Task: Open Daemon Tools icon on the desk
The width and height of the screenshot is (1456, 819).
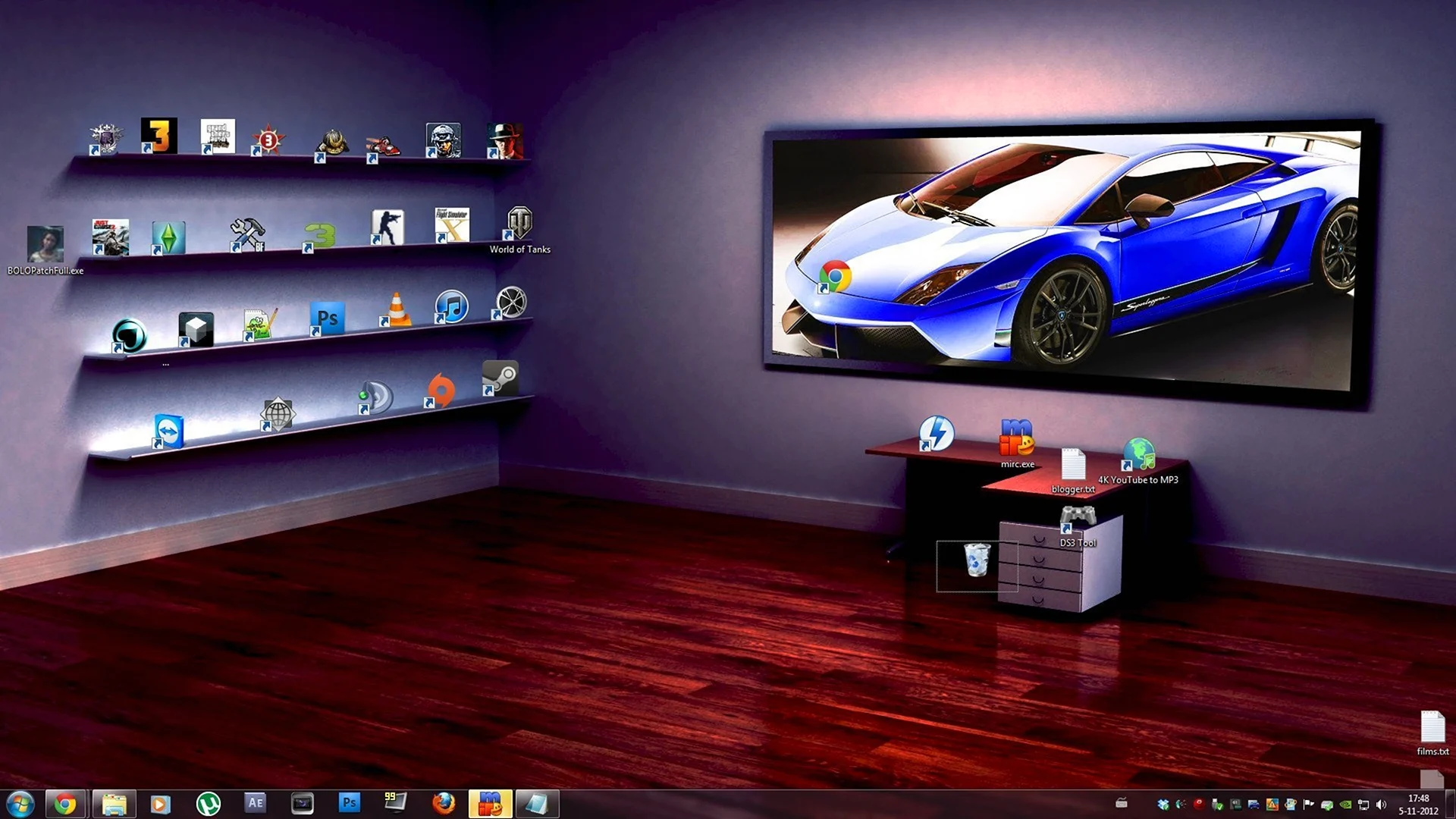Action: pyautogui.click(x=937, y=433)
